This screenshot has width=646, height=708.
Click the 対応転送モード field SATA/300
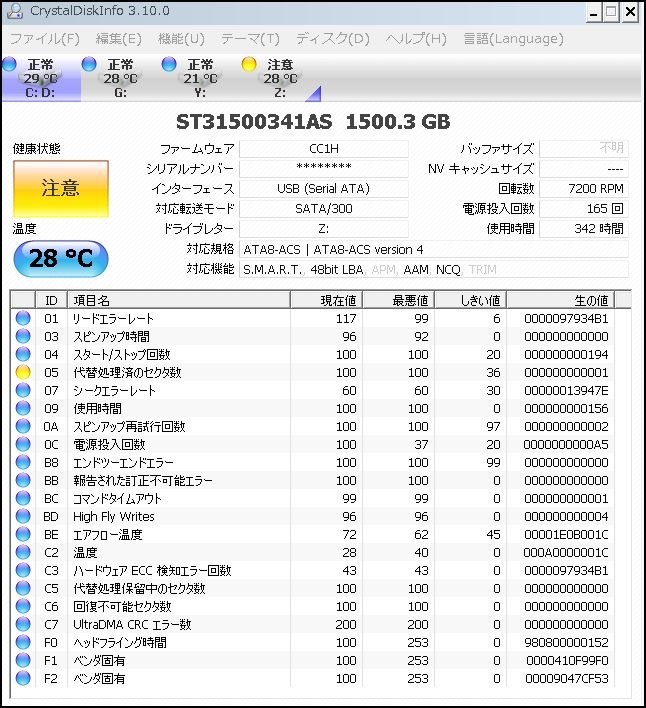pos(324,209)
